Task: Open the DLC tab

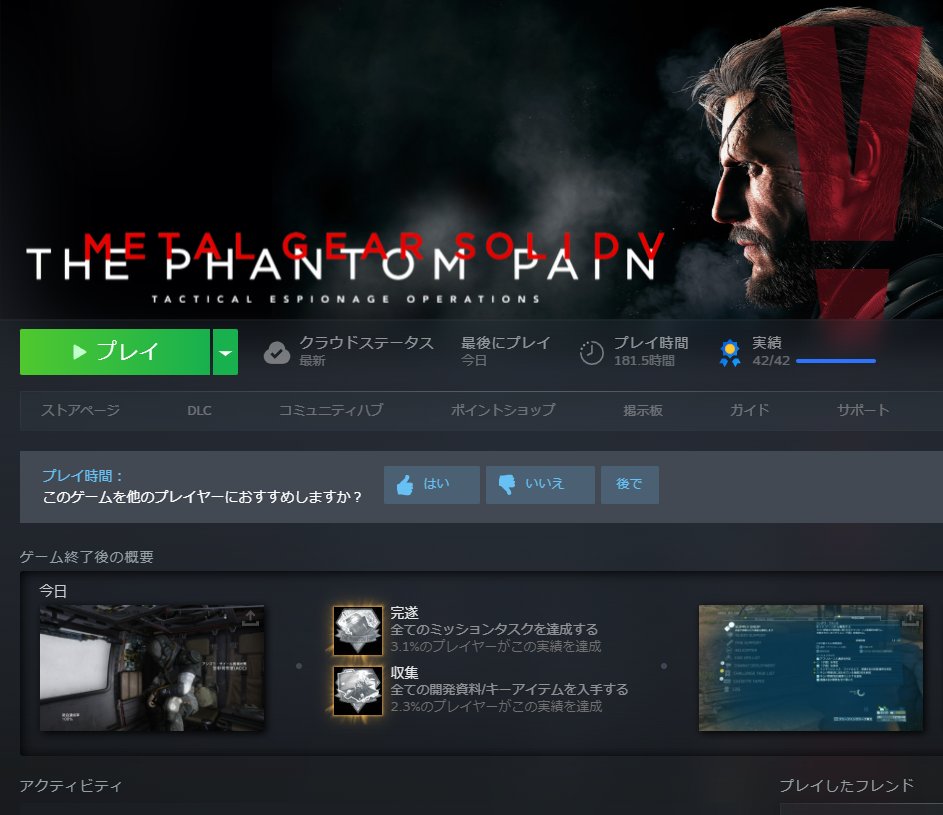Action: (x=199, y=410)
